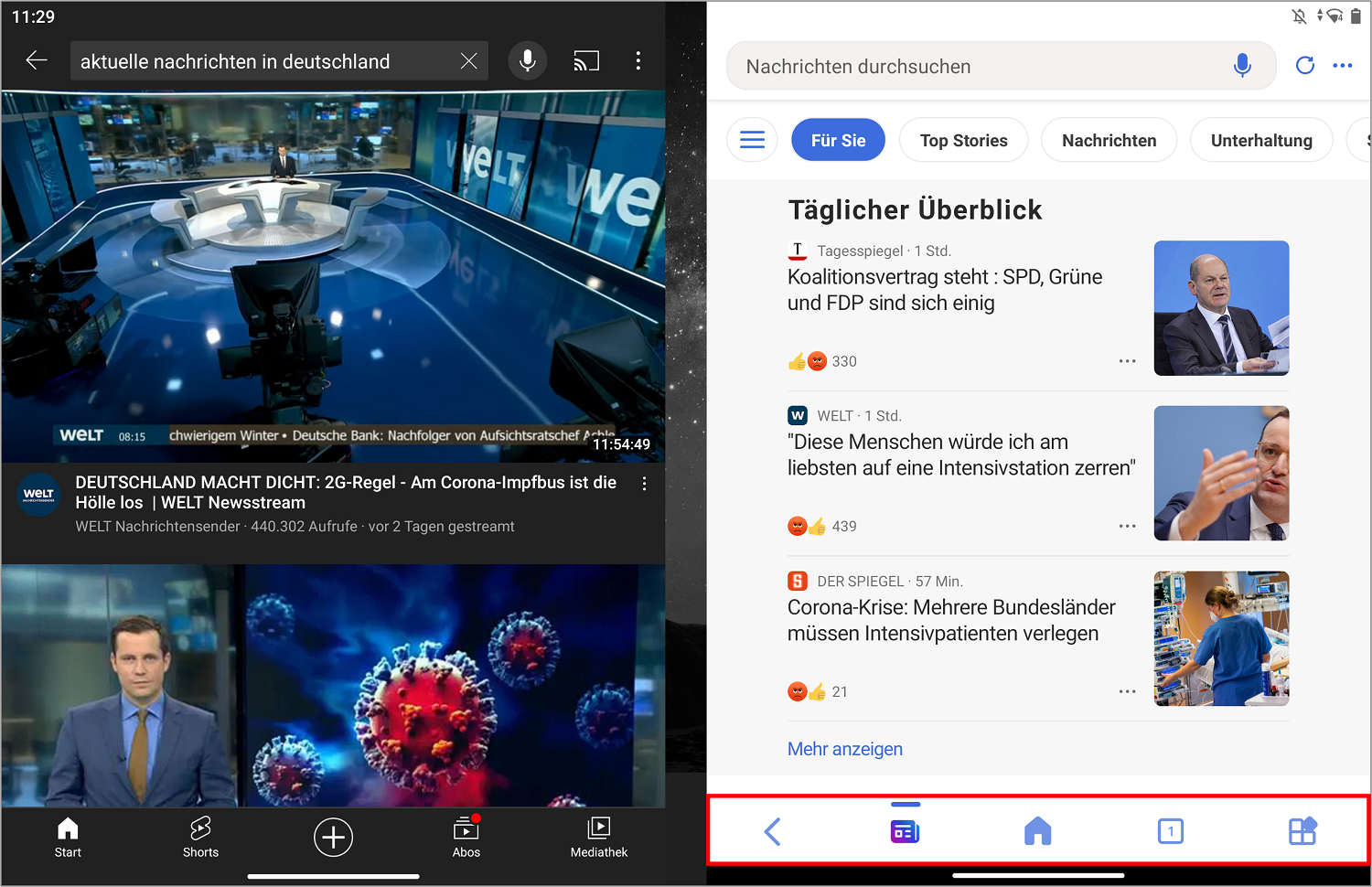1372x887 pixels.
Task: Tap the microphone in the news search box
Action: 1242,66
